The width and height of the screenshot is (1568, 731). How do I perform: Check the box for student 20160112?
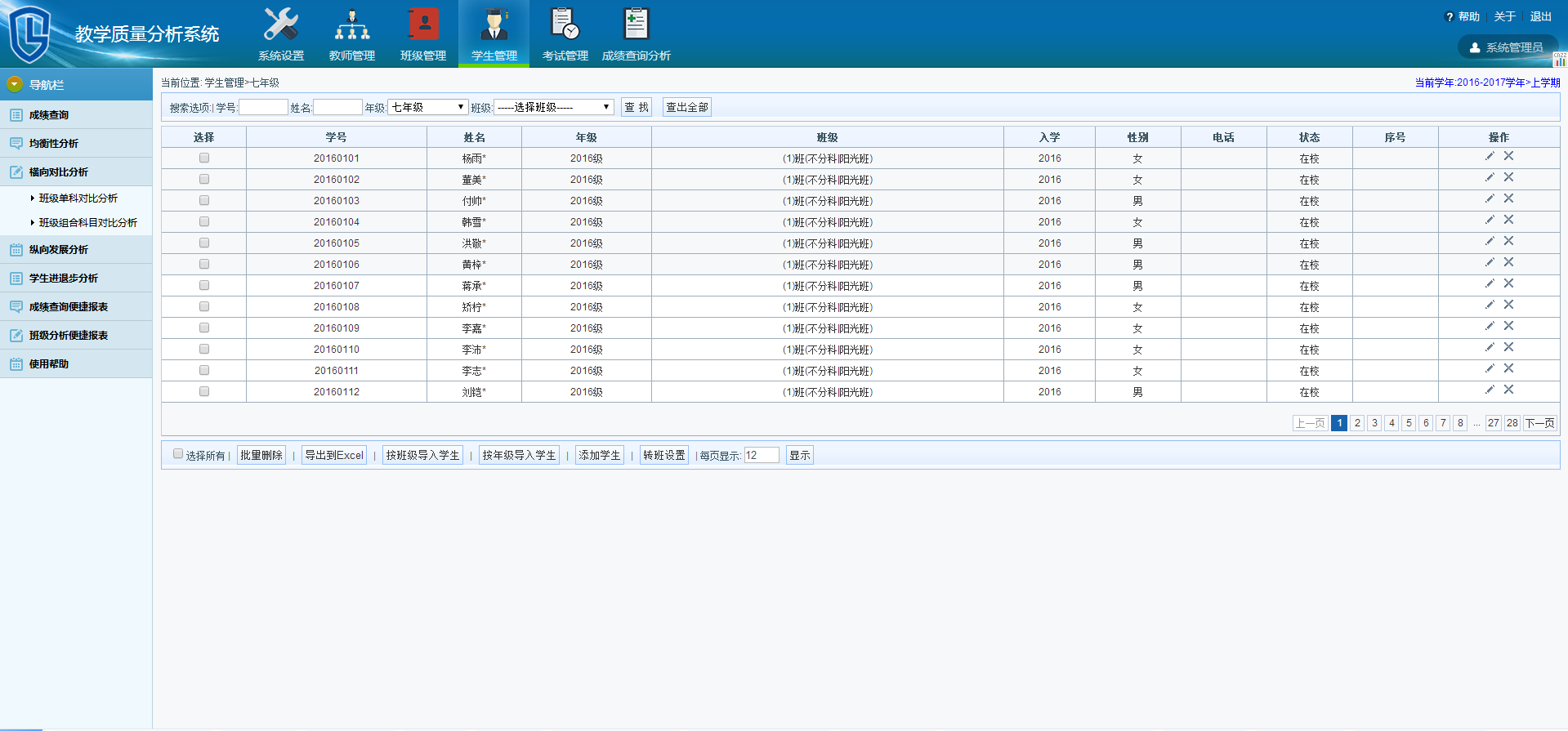point(204,391)
